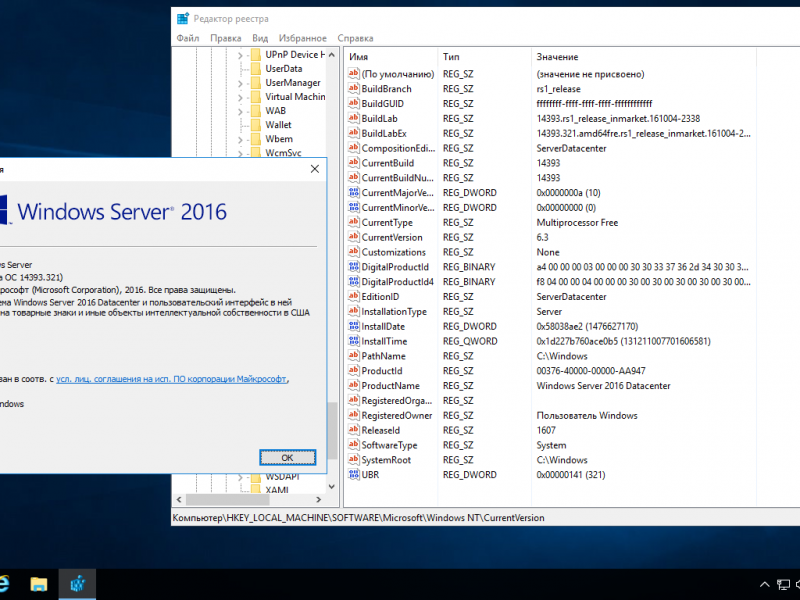Expand the Virtual Machine key
Image resolution: width=800 pixels, height=600 pixels.
point(240,97)
